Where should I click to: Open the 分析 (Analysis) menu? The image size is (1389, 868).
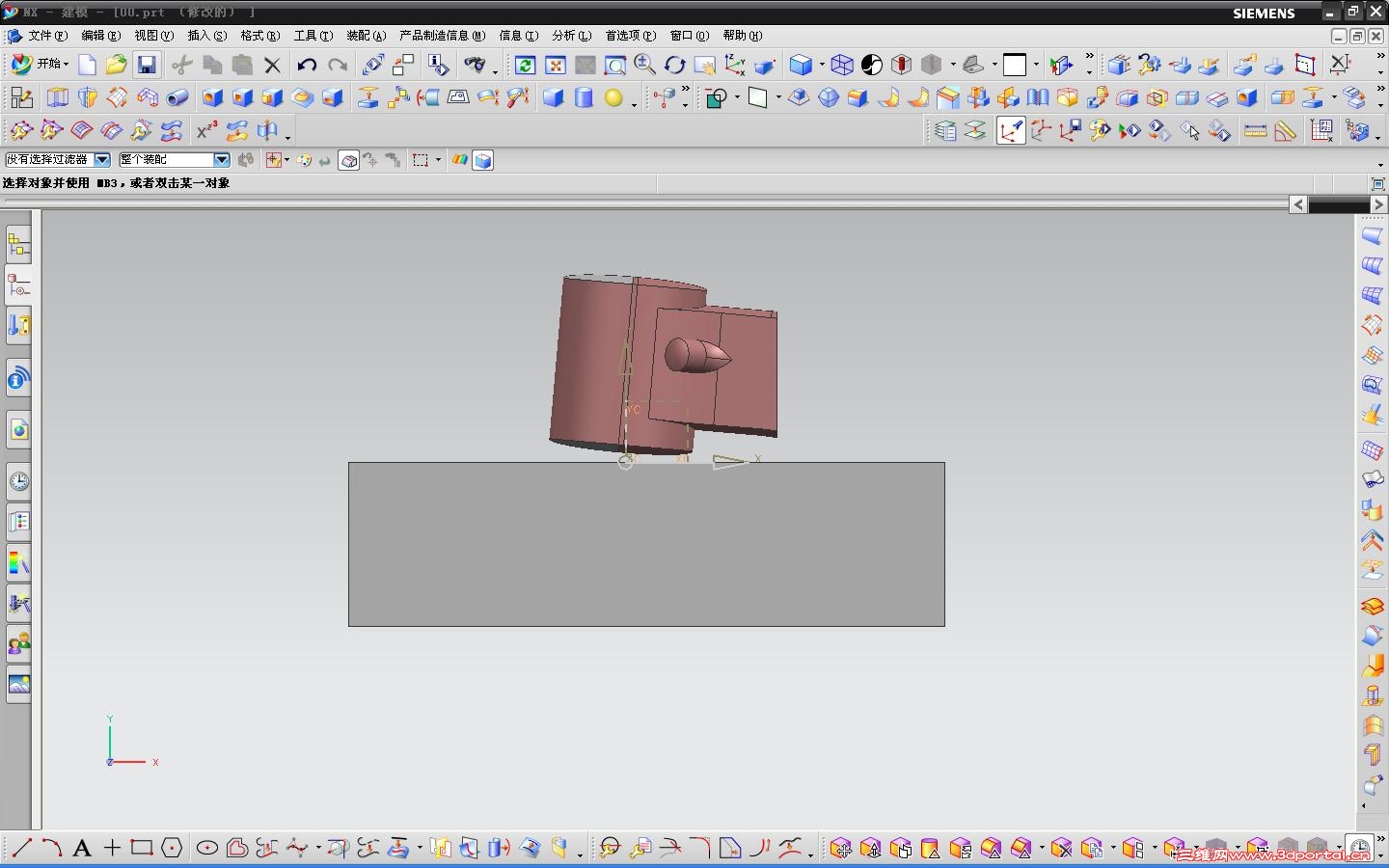pos(572,36)
